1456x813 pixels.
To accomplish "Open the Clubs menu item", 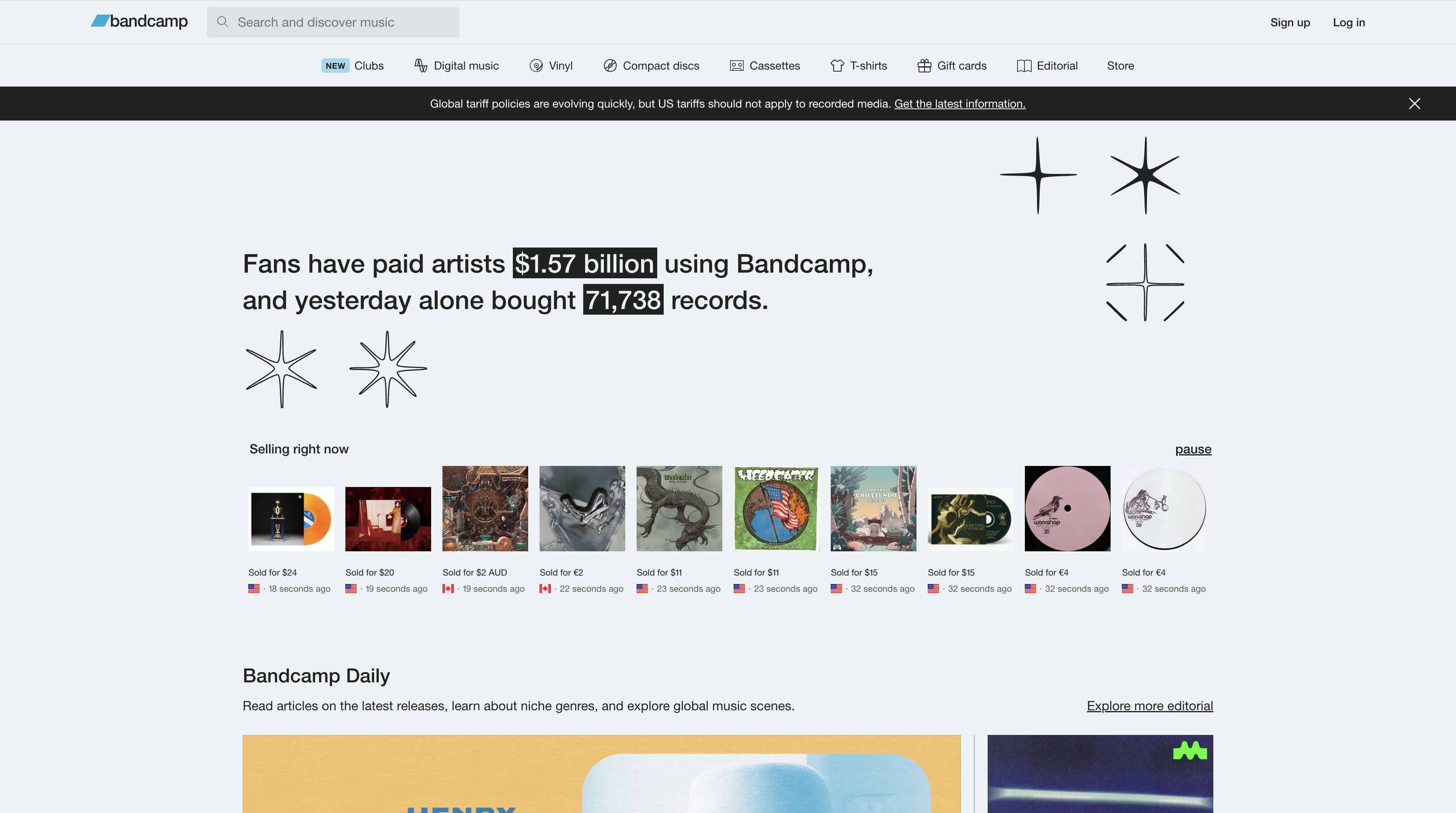I will (x=368, y=66).
